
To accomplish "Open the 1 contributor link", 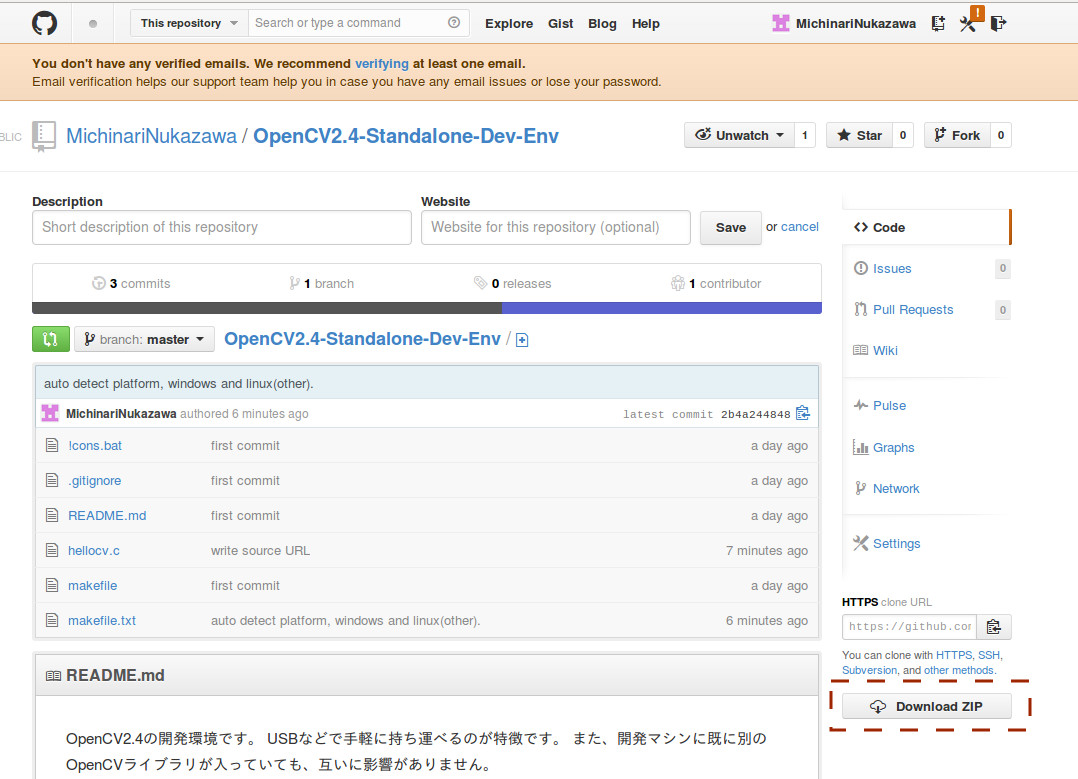I will click(716, 283).
